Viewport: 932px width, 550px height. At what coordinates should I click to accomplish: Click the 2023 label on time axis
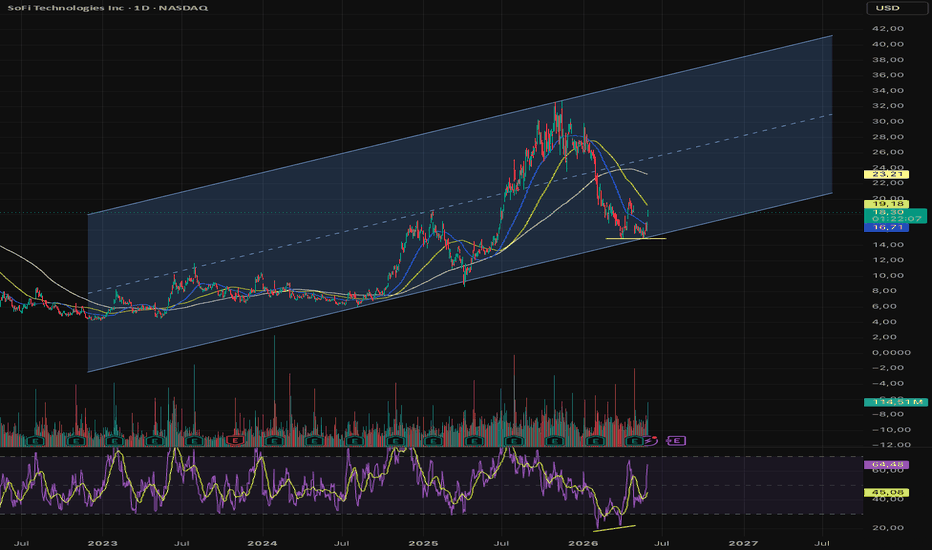102,543
